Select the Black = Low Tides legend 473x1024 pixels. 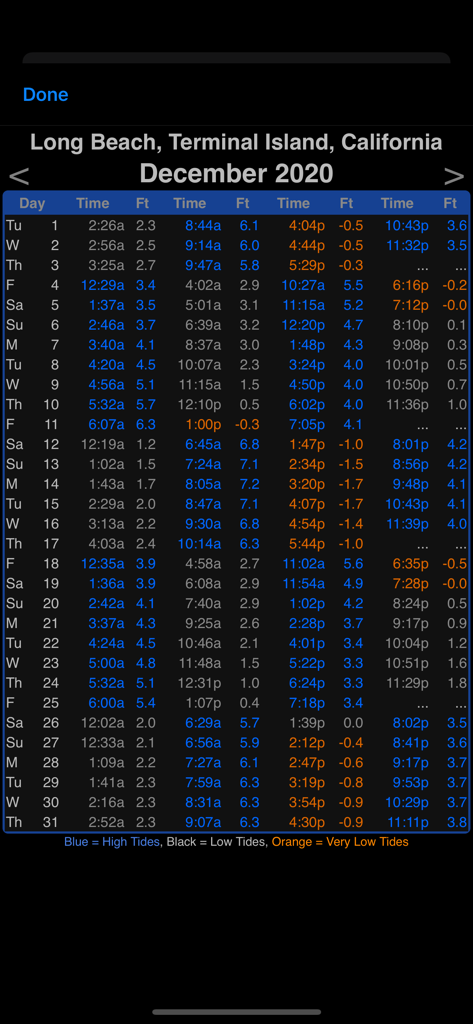point(216,842)
